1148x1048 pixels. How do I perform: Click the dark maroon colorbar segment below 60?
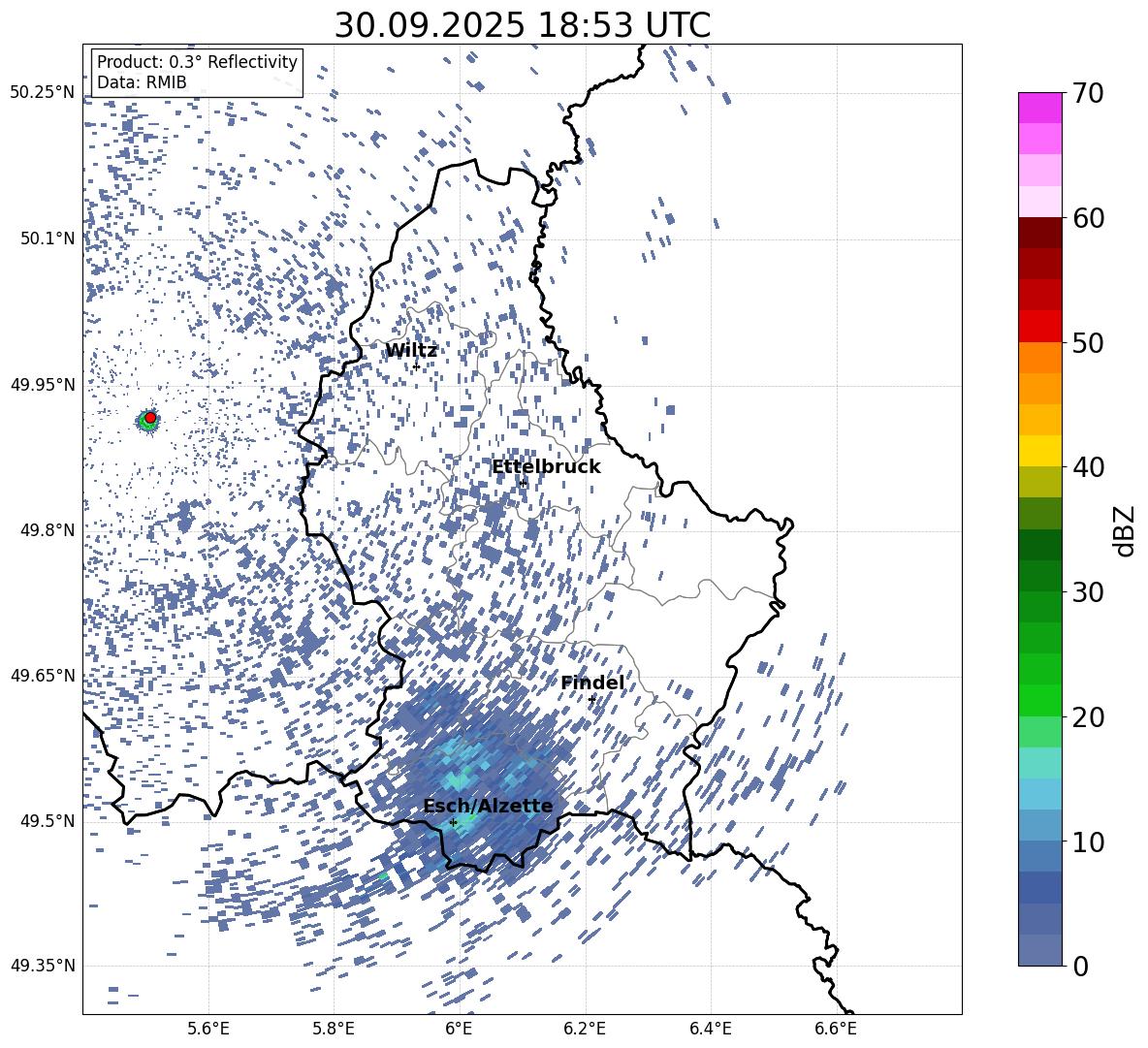[1039, 234]
